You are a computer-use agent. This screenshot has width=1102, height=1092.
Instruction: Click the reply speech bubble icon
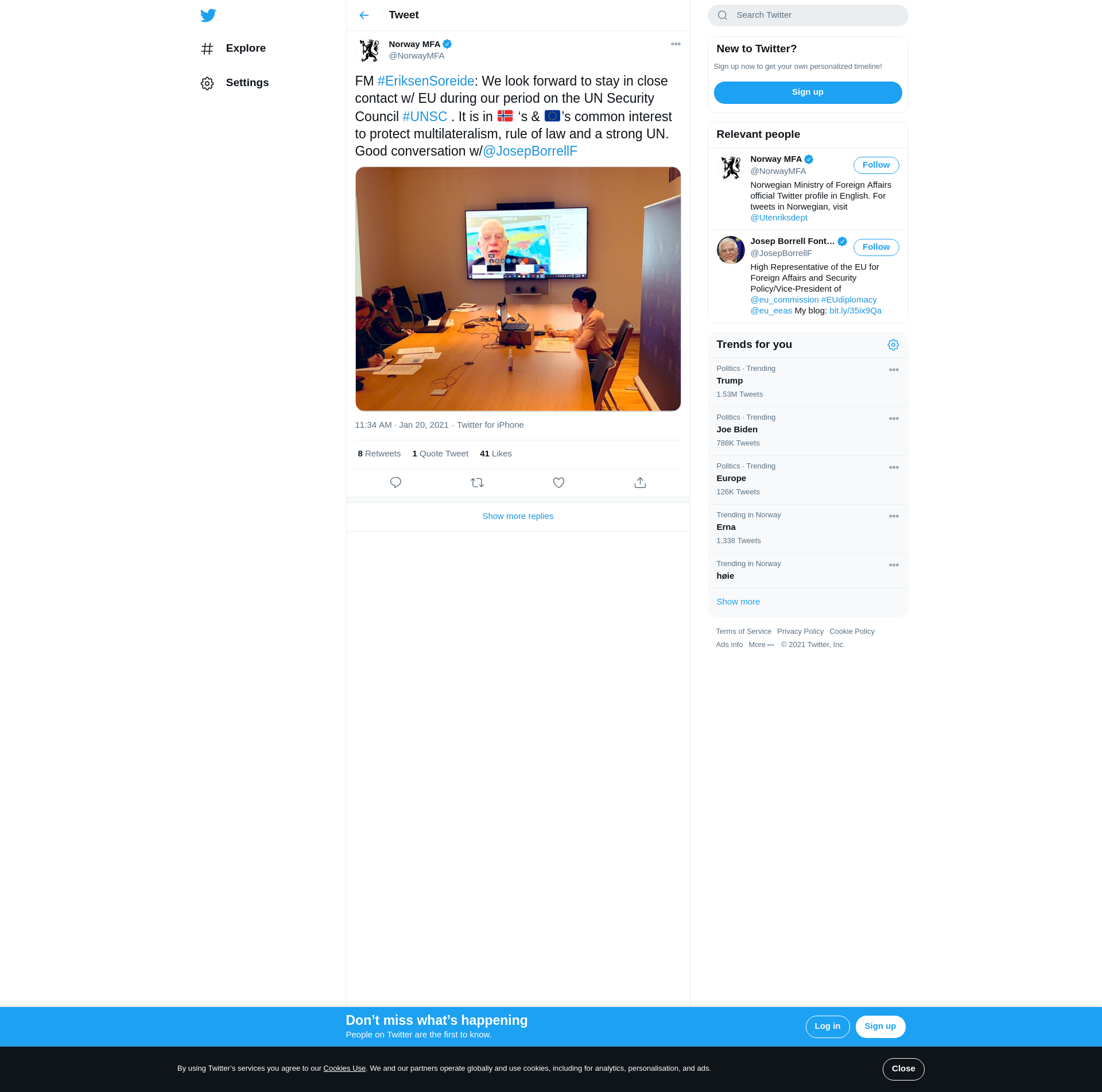click(x=395, y=483)
